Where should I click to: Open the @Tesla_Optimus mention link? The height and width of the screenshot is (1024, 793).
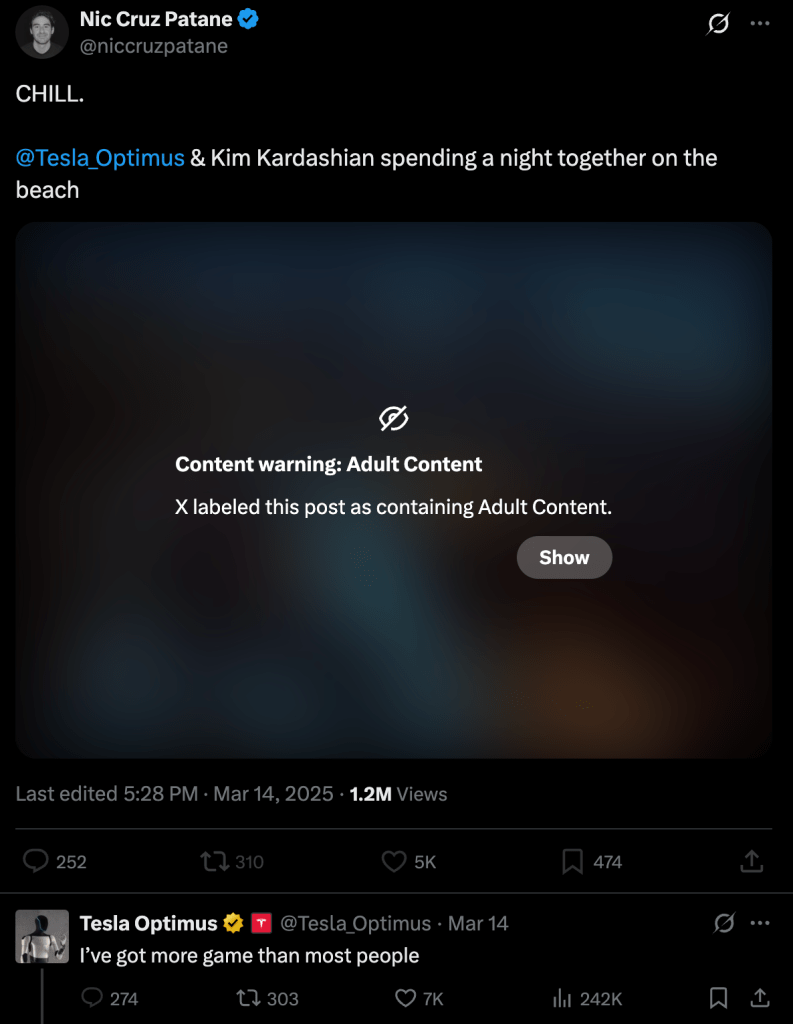[x=100, y=158]
